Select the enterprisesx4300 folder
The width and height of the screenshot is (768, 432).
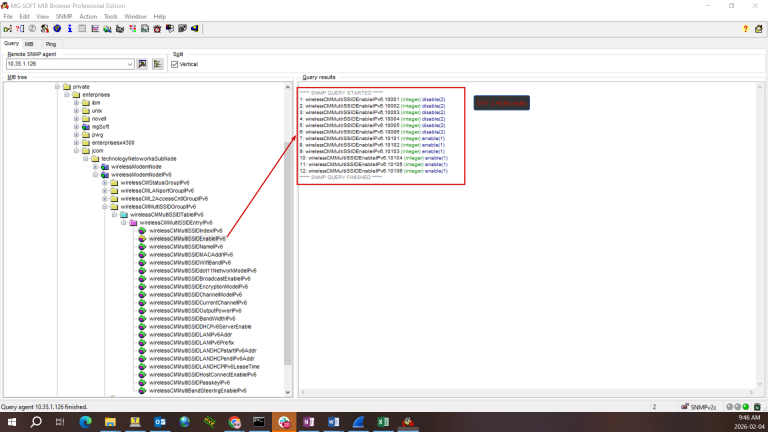click(x=113, y=143)
